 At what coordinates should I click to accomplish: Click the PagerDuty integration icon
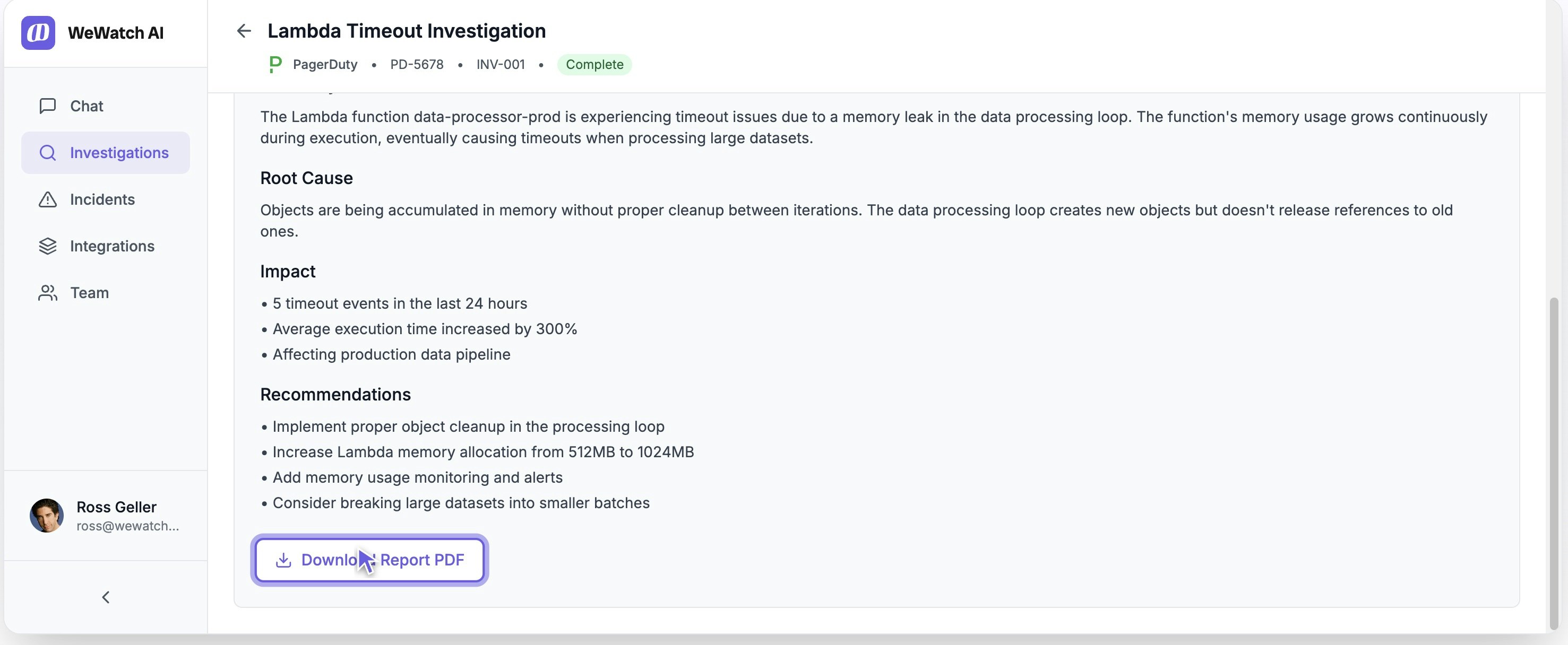274,64
